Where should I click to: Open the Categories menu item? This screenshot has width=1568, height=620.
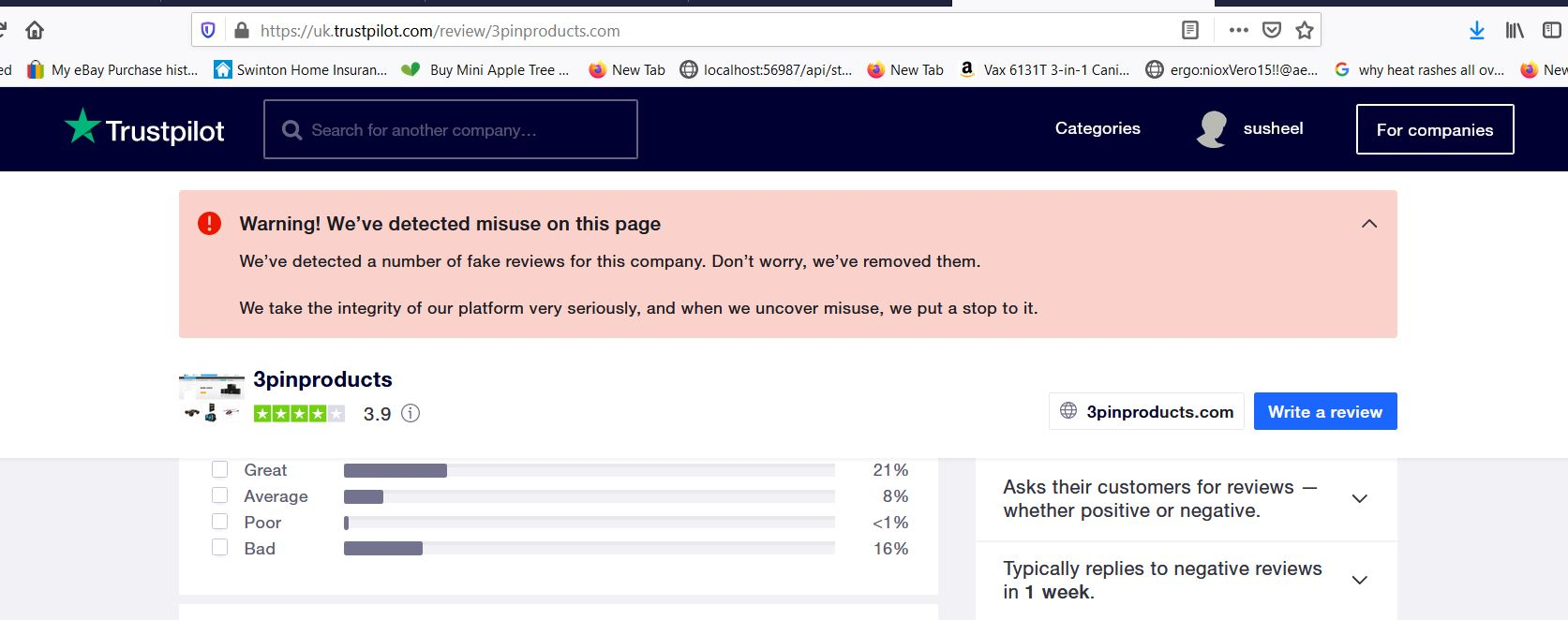[1098, 128]
